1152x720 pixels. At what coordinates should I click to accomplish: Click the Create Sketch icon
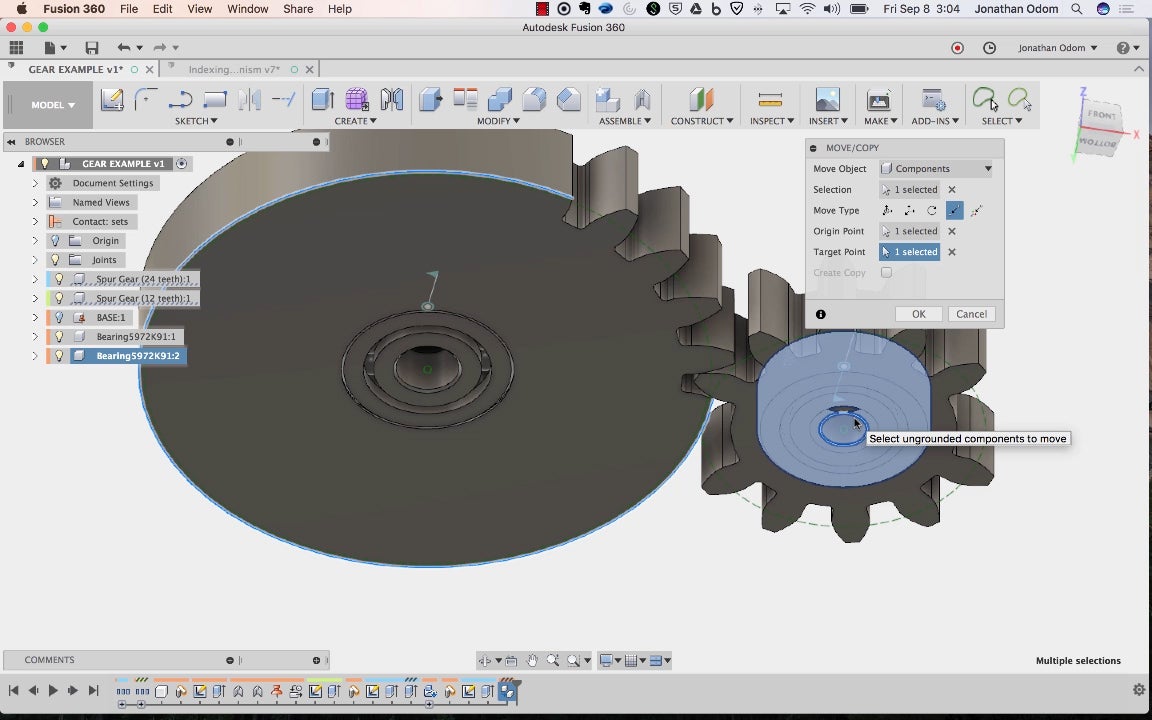point(112,99)
